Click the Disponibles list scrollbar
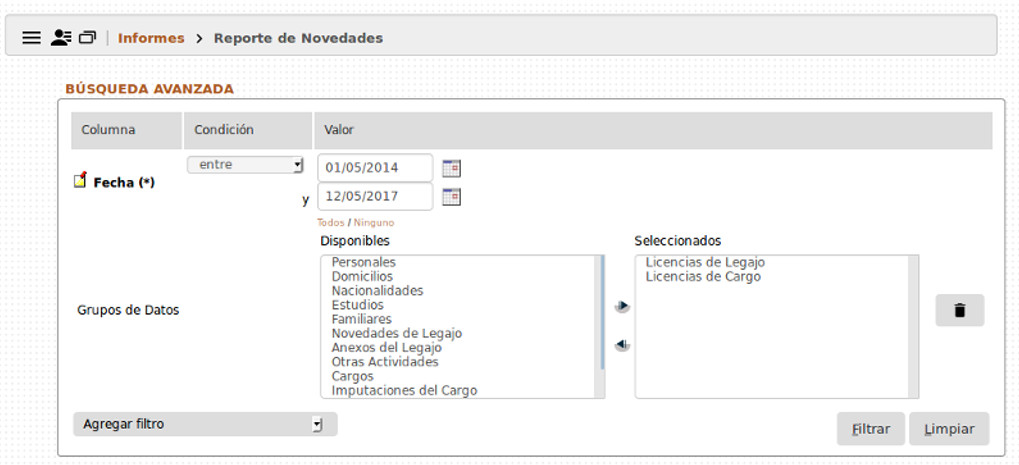1019x465 pixels. (602, 310)
